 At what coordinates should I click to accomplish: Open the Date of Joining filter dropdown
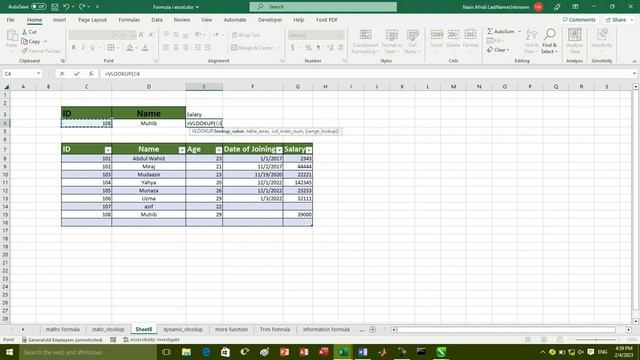coord(279,150)
